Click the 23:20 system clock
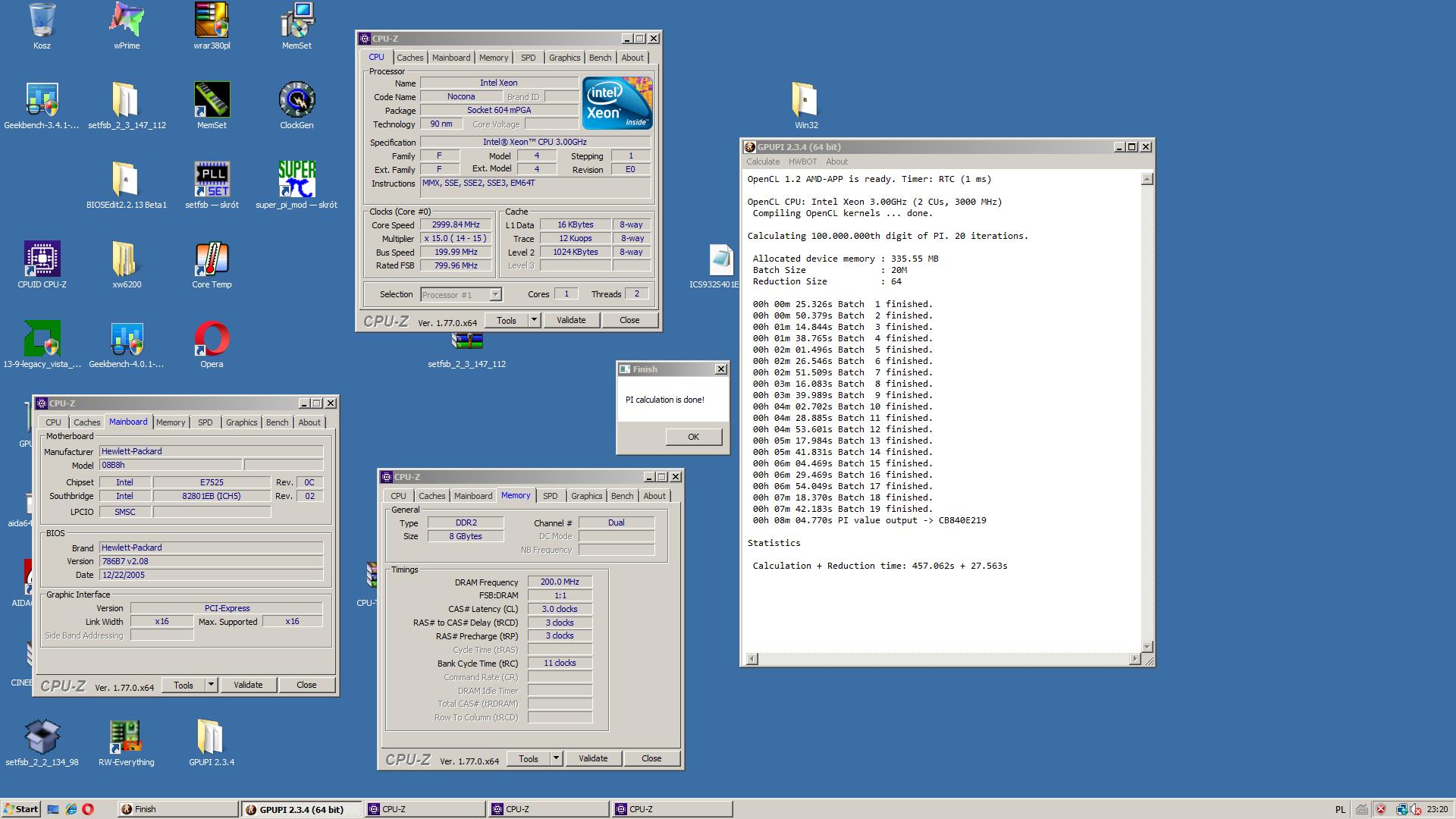The image size is (1456, 819). (x=1437, y=810)
